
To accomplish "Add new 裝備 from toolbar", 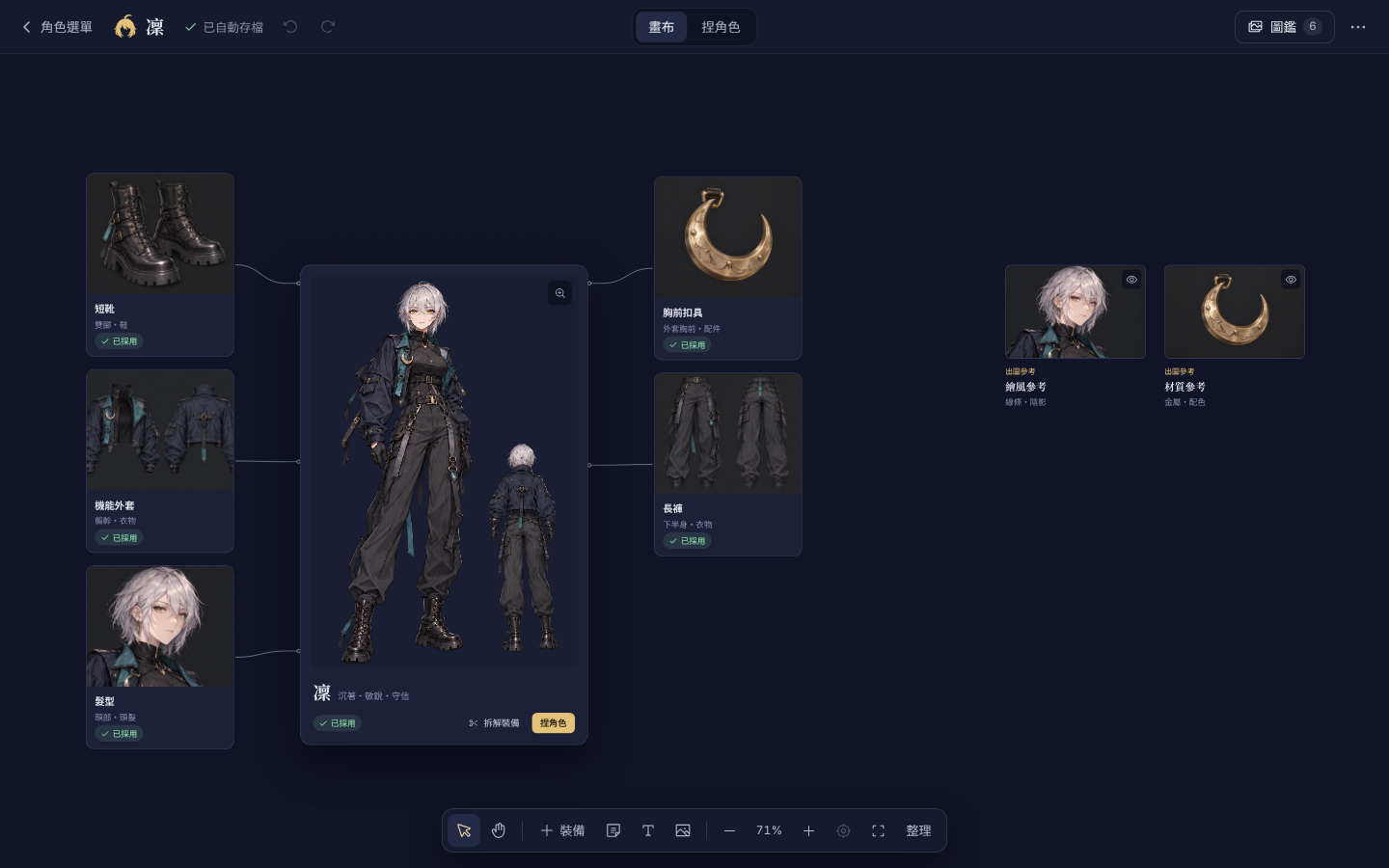I will click(x=562, y=830).
